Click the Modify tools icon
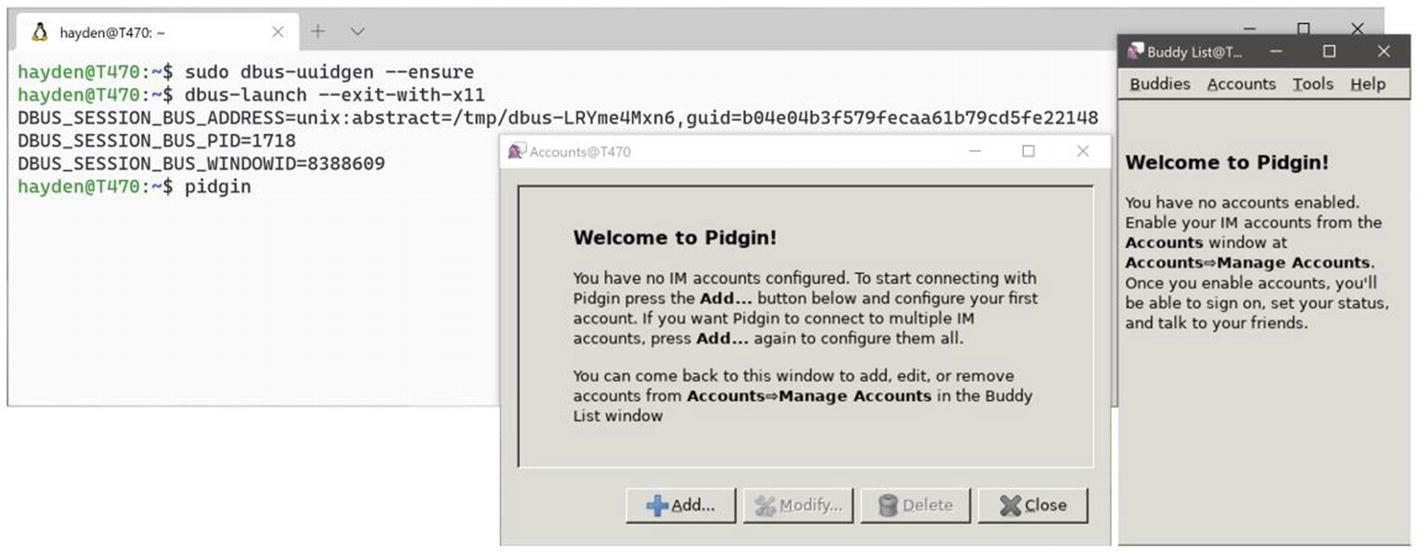This screenshot has width=1421, height=554. pos(766,506)
